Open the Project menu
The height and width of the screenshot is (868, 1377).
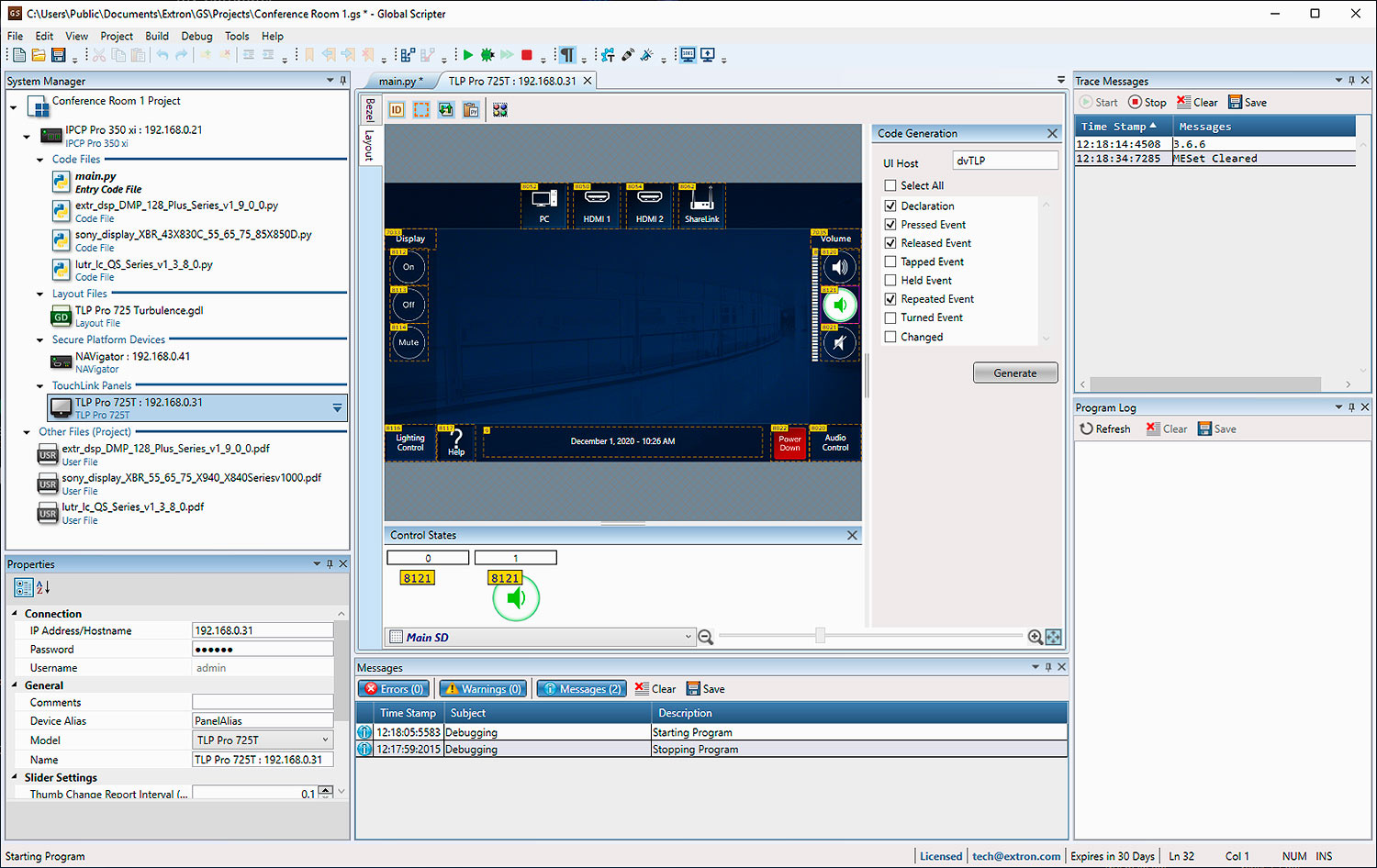click(117, 36)
